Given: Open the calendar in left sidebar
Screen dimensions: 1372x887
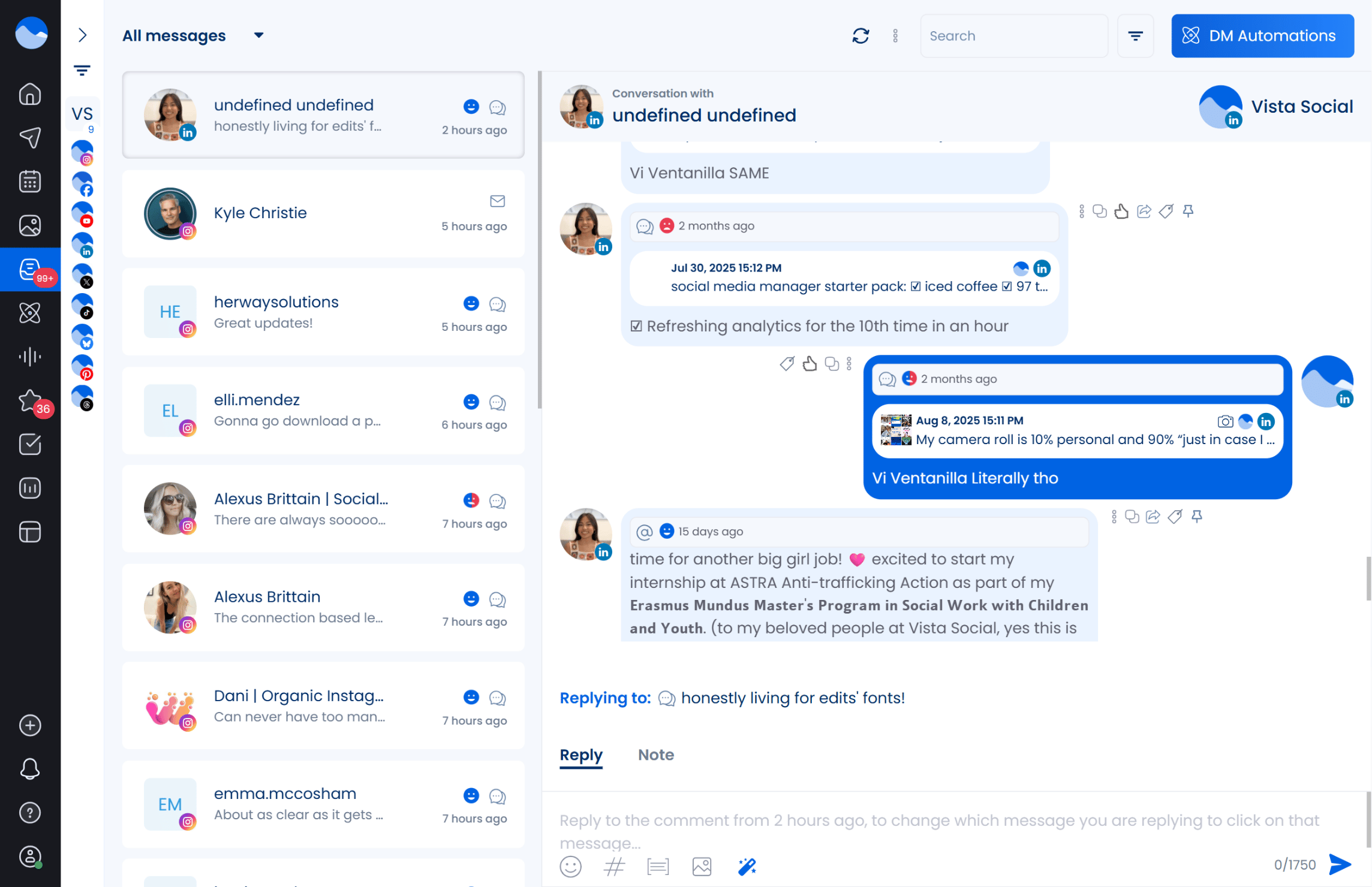Looking at the screenshot, I should [30, 182].
